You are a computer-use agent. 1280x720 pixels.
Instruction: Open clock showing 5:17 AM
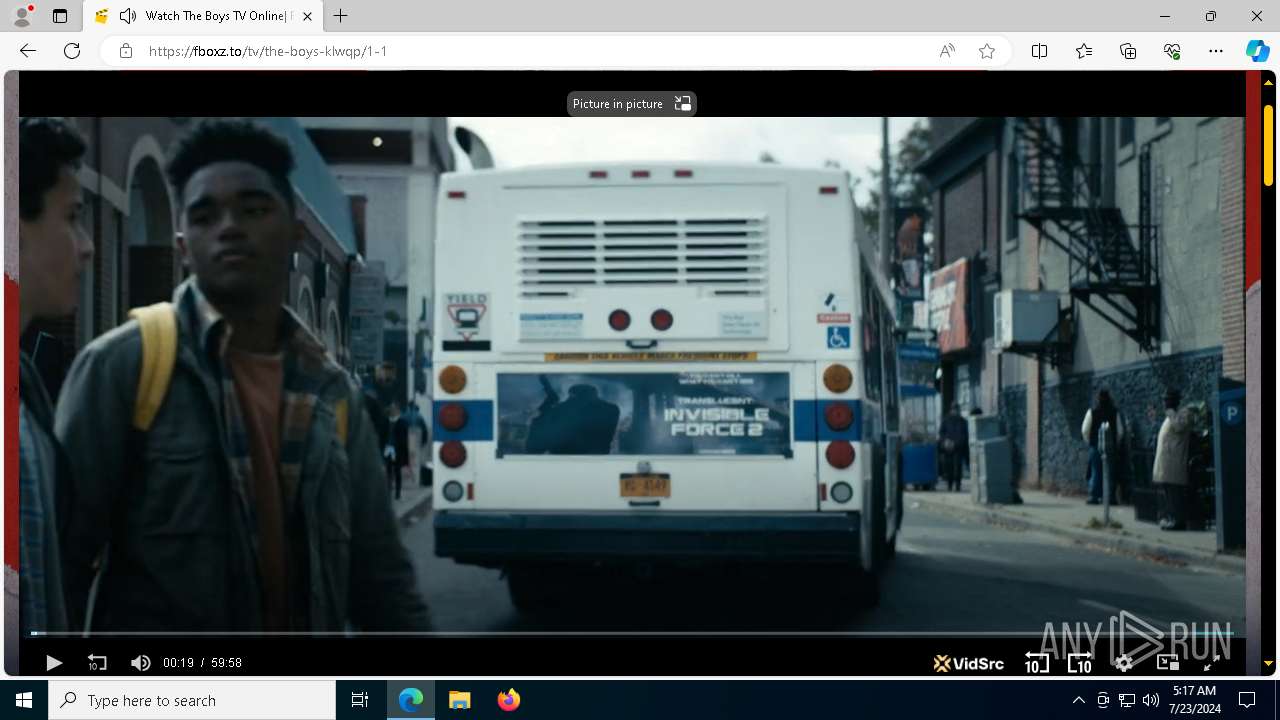click(x=1194, y=700)
